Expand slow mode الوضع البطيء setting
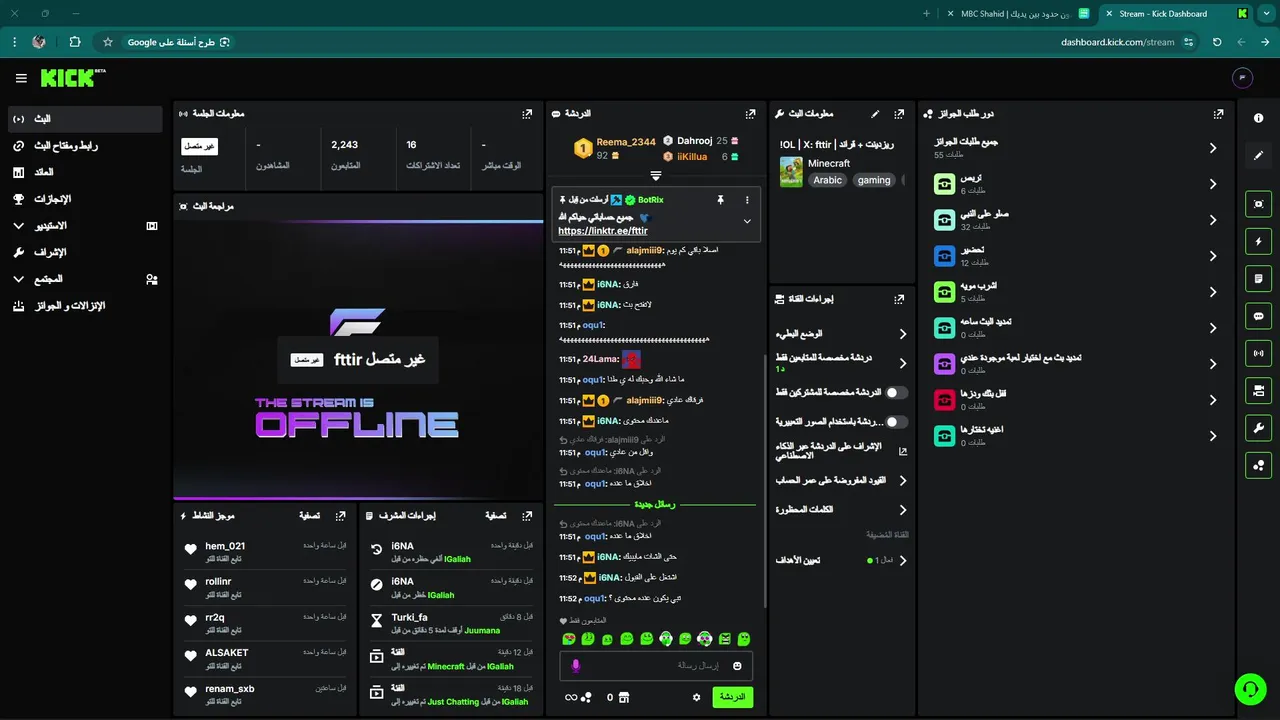This screenshot has width=1280, height=720. click(x=841, y=334)
